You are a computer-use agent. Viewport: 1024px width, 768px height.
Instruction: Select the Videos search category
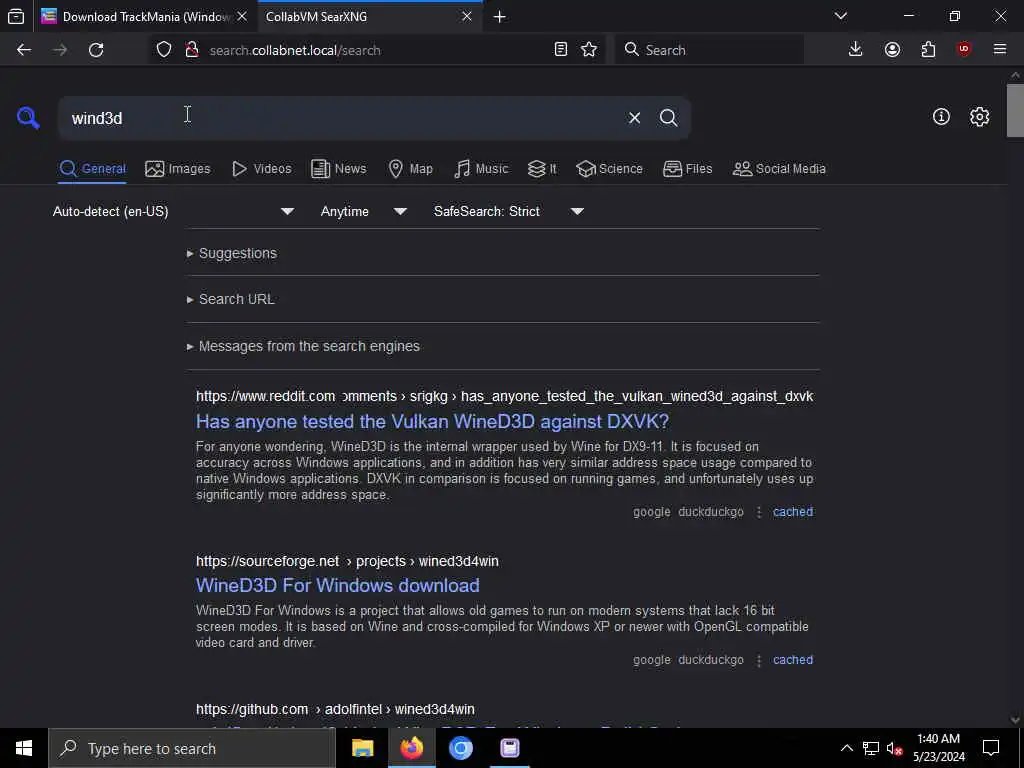(x=261, y=169)
